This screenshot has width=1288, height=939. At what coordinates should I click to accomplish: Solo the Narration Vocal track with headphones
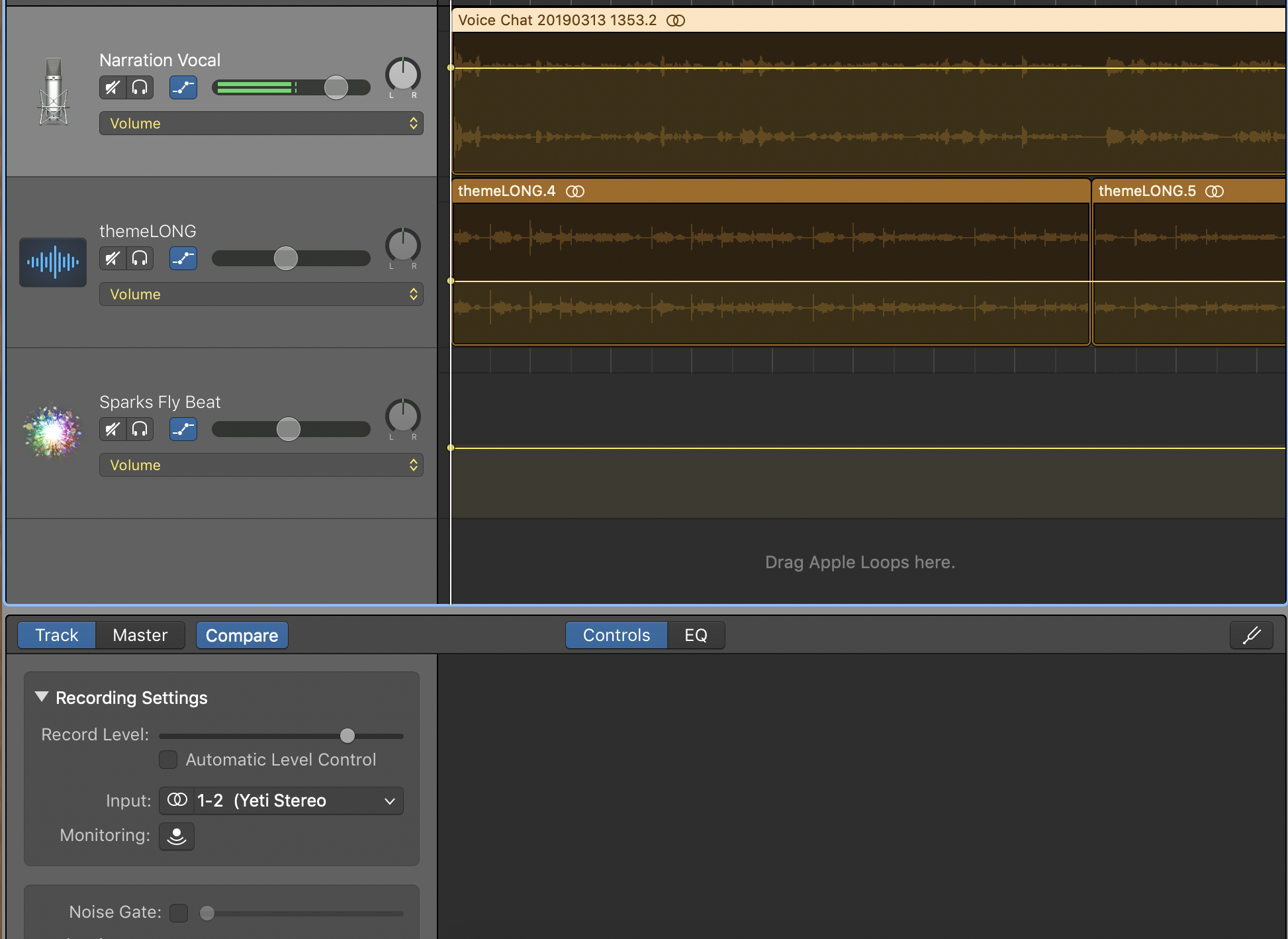140,87
